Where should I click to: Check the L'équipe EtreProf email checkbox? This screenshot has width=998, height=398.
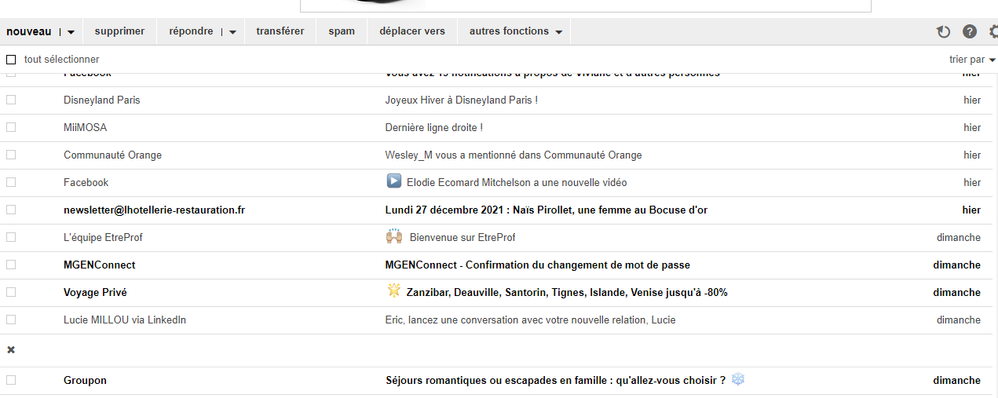11,237
